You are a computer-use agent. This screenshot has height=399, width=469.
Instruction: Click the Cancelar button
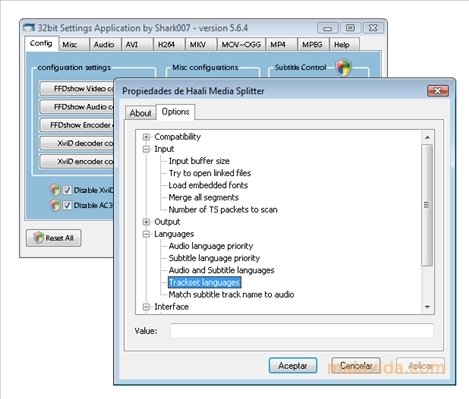coord(356,366)
